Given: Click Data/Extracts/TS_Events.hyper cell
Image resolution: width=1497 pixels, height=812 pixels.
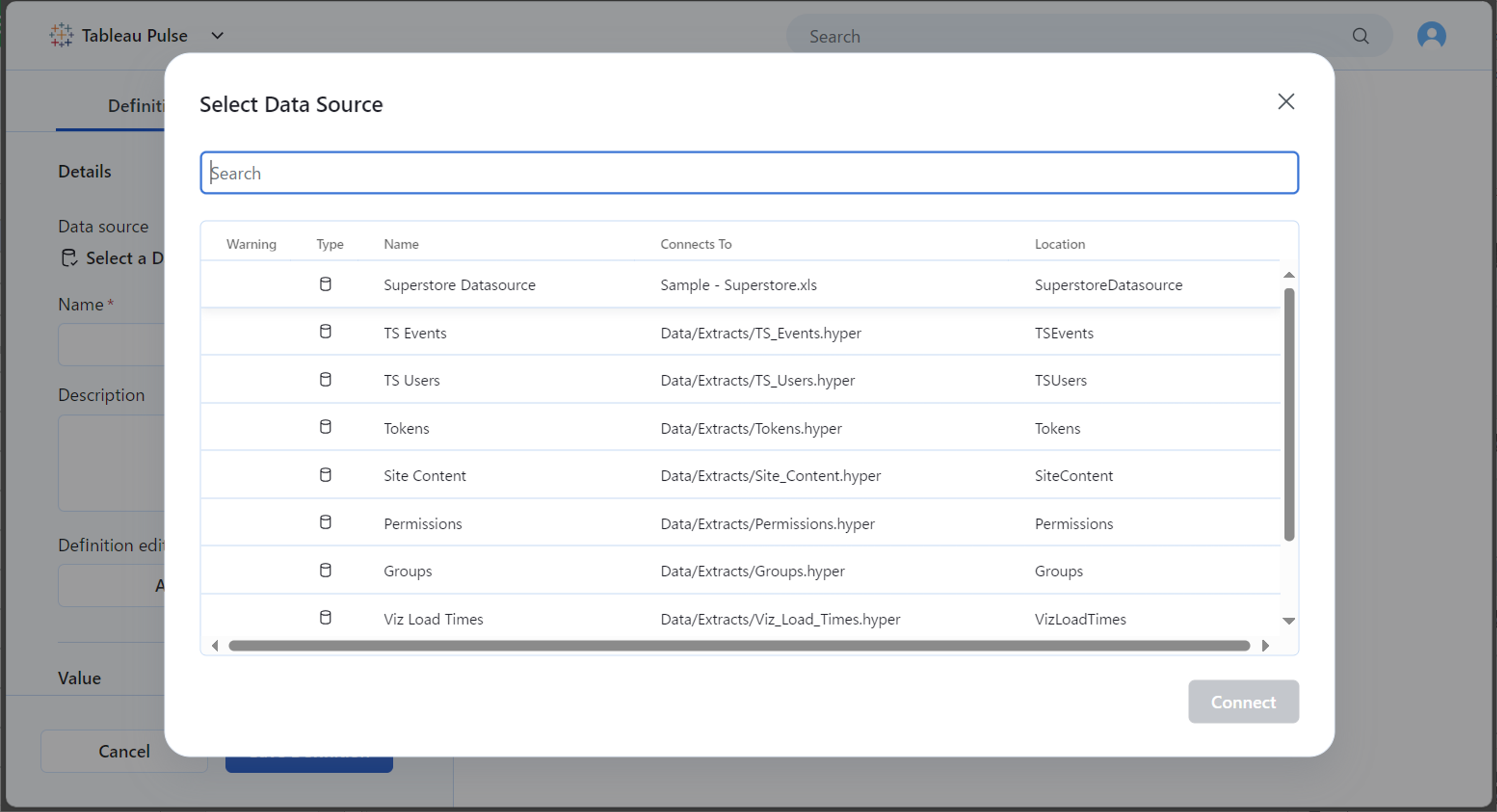Looking at the screenshot, I should (761, 333).
